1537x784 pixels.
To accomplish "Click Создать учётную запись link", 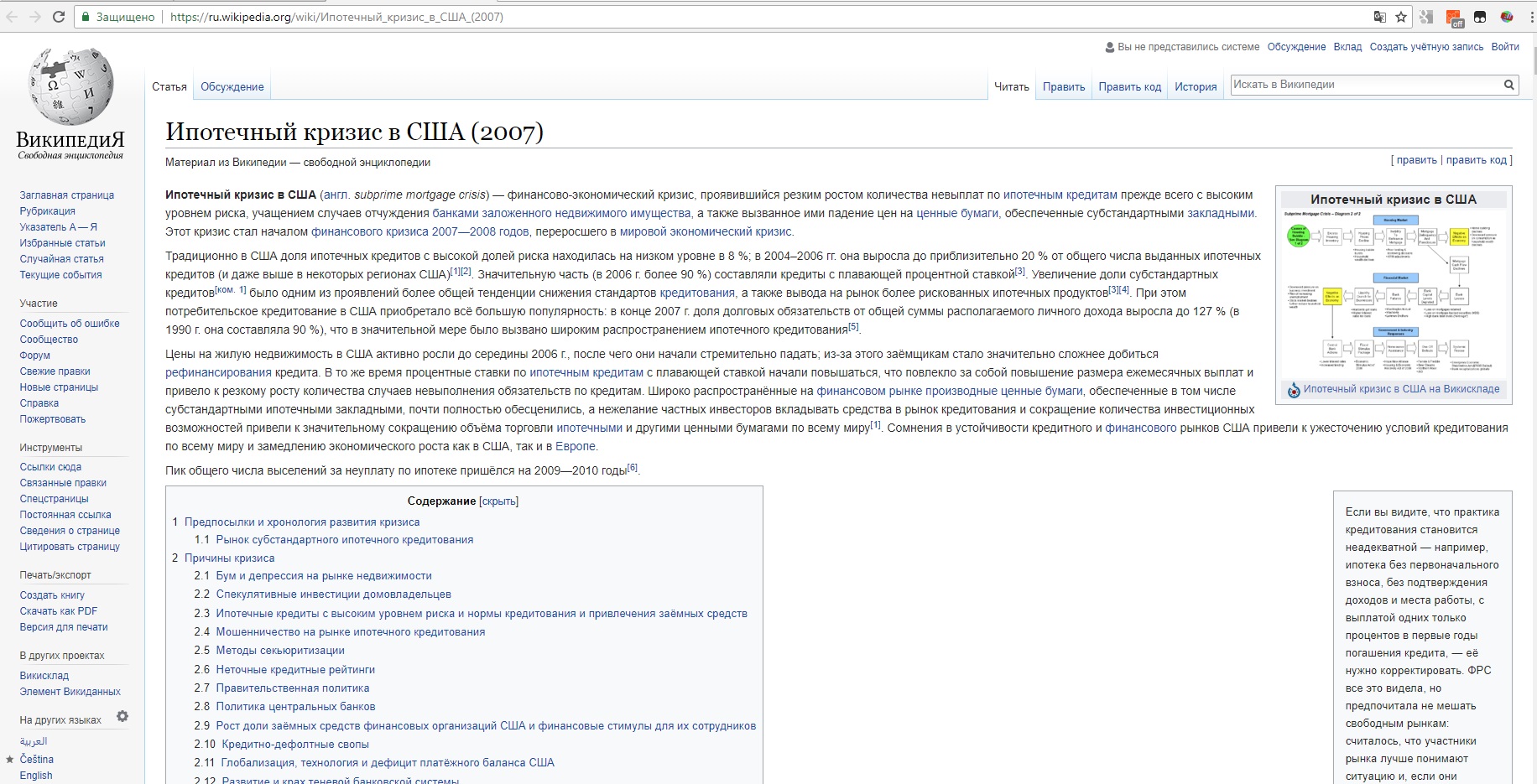I will [x=1426, y=47].
